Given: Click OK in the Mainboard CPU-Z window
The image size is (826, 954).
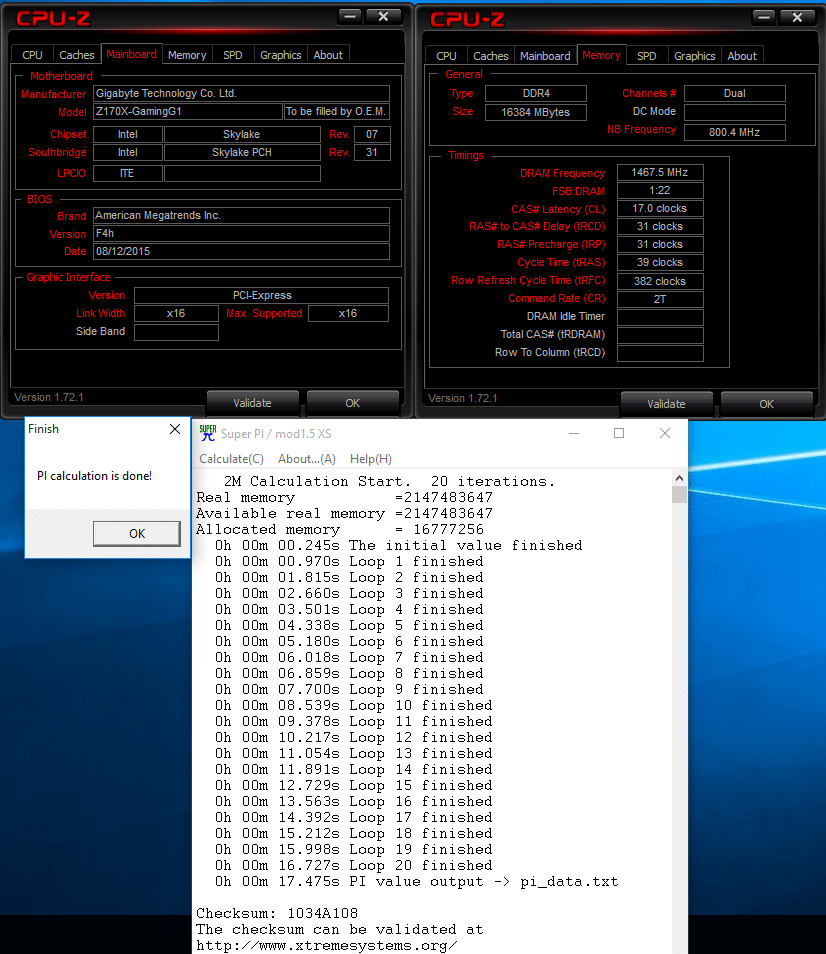Looking at the screenshot, I should [x=353, y=403].
